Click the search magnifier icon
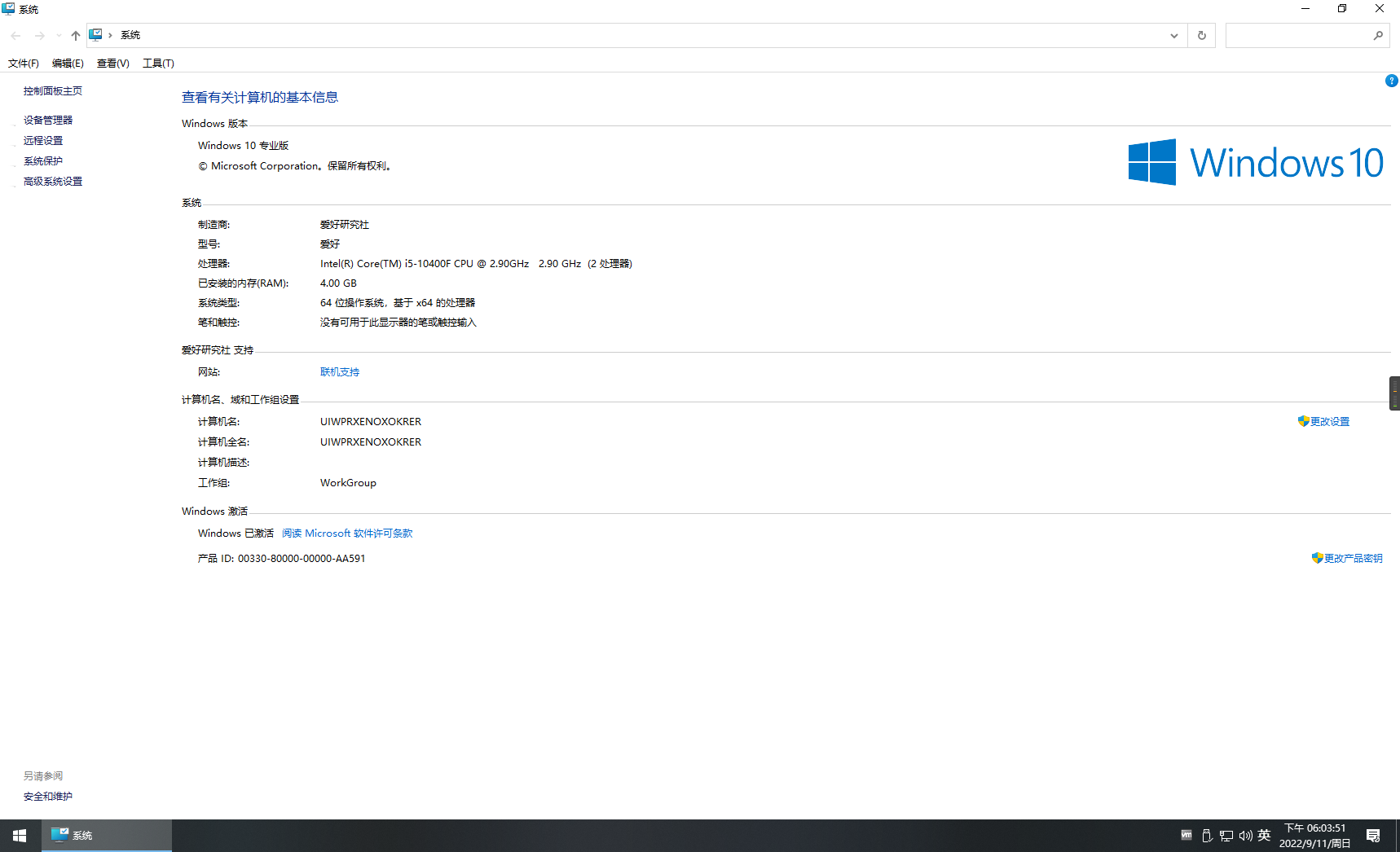Viewport: 1400px width, 852px height. click(1377, 35)
